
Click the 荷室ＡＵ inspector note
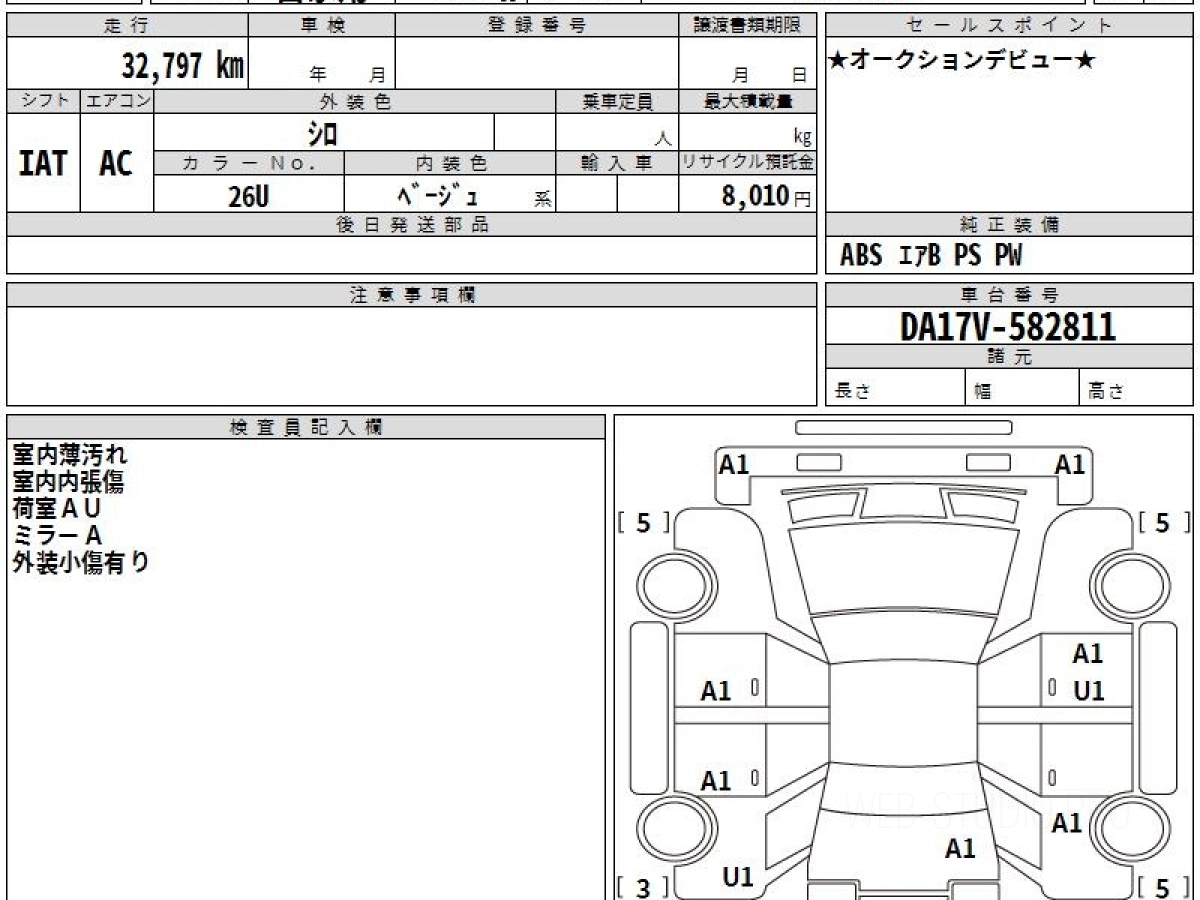click(57, 509)
